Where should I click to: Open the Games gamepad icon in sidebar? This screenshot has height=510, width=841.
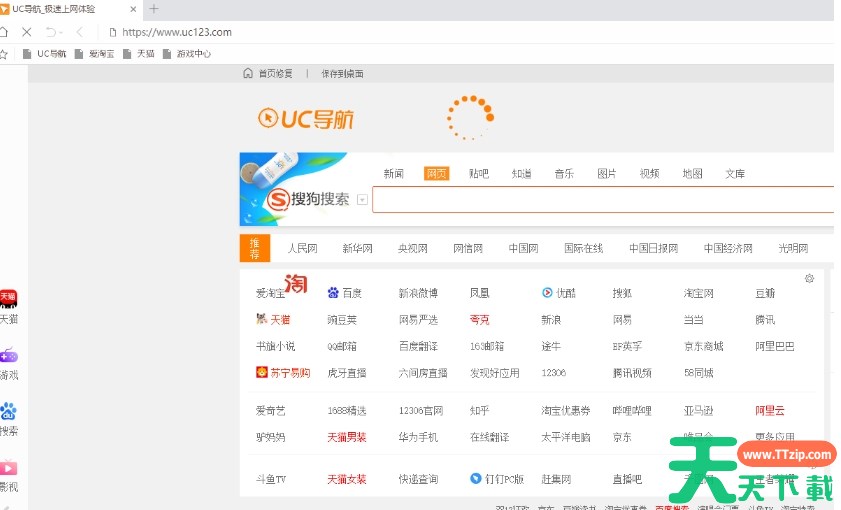click(8, 355)
